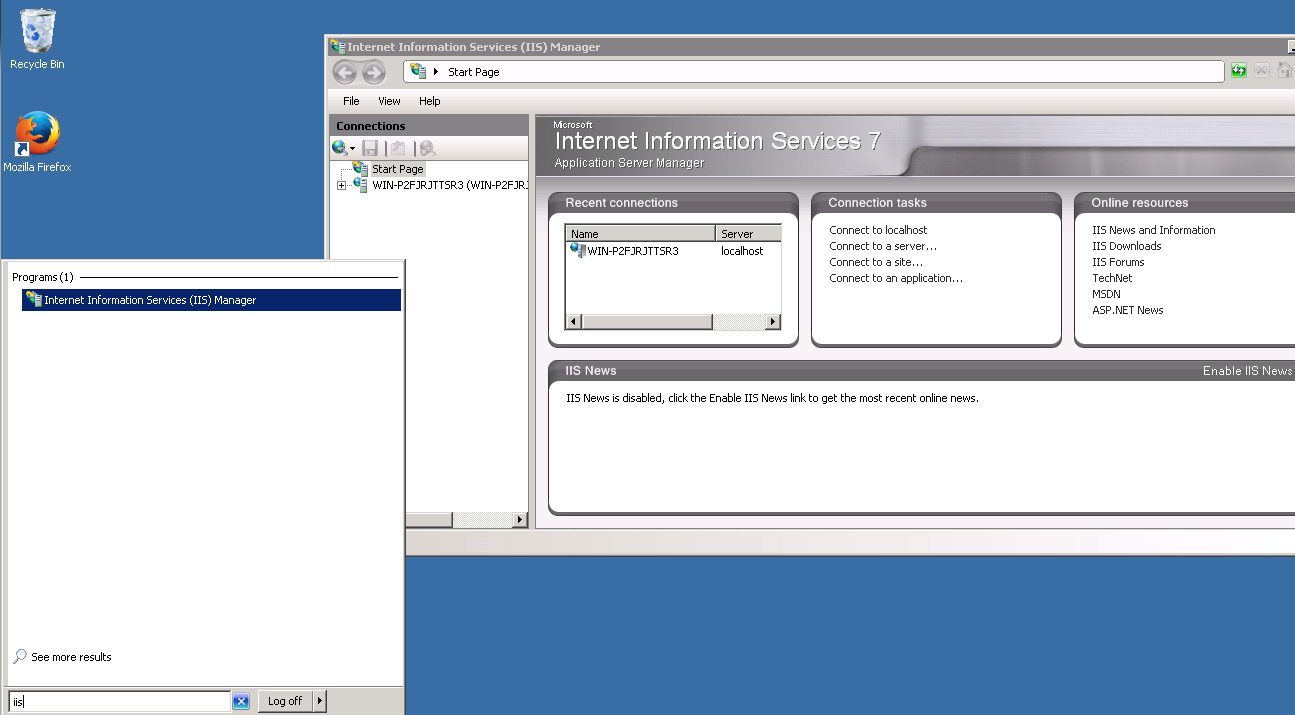Click the Delete Connection icon in Connections toolbar
This screenshot has height=715, width=1295.
click(427, 148)
